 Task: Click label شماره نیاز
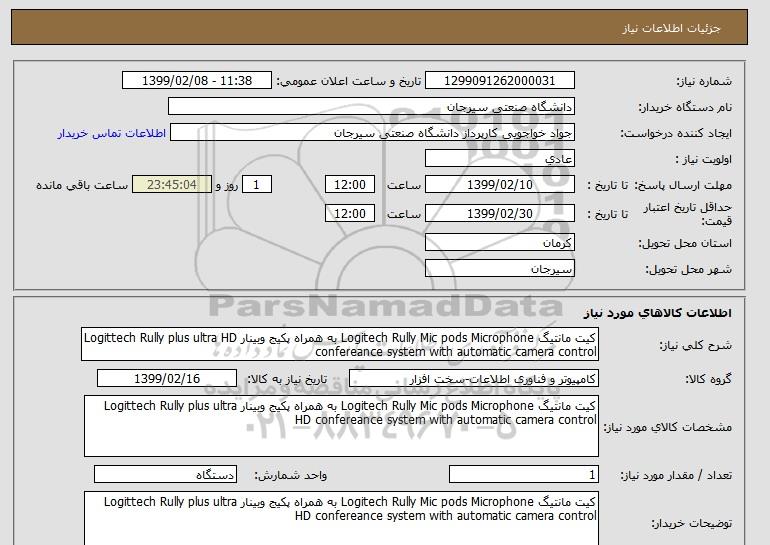(704, 81)
